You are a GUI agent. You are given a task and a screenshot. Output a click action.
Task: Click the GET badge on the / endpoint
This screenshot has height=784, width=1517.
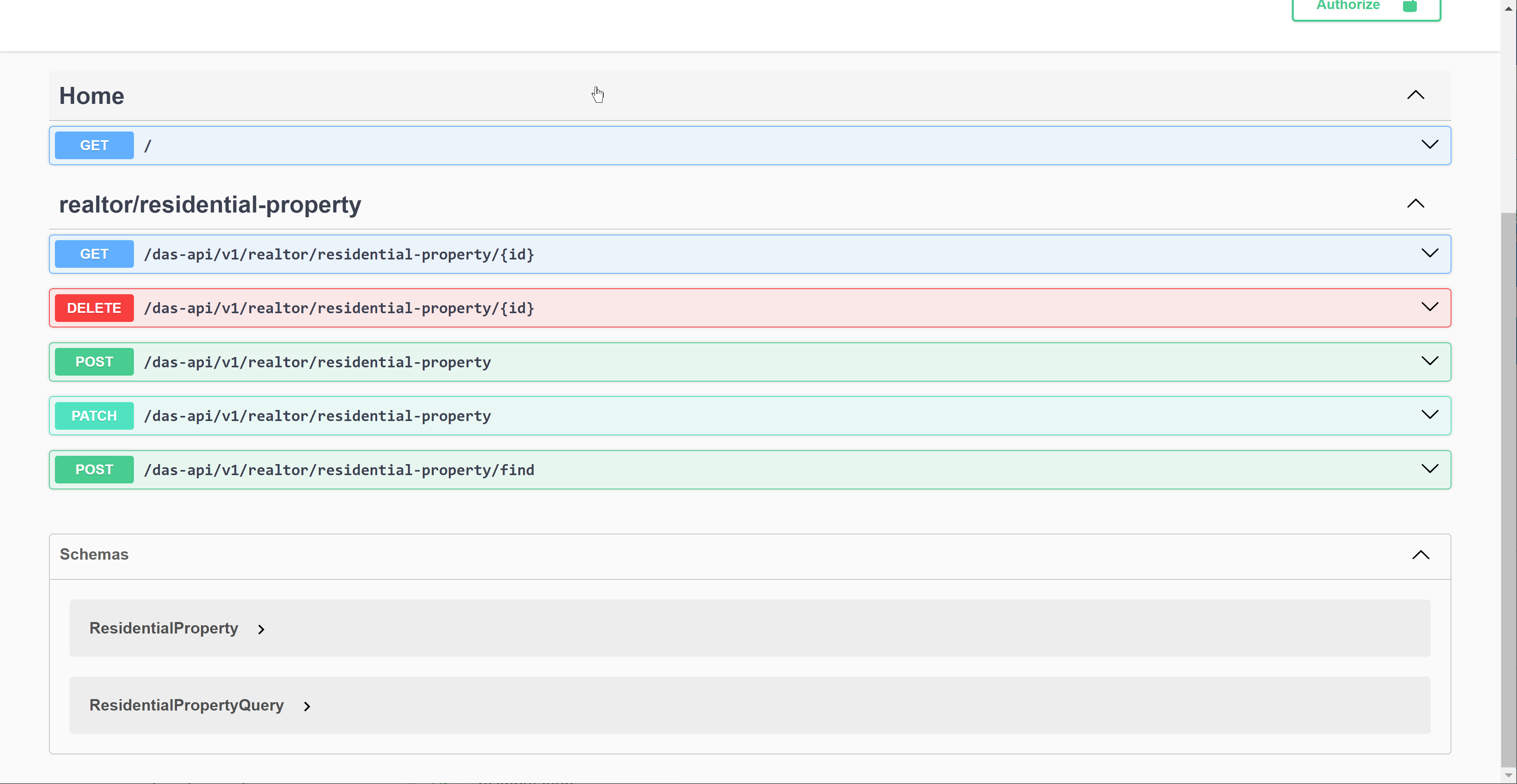94,145
